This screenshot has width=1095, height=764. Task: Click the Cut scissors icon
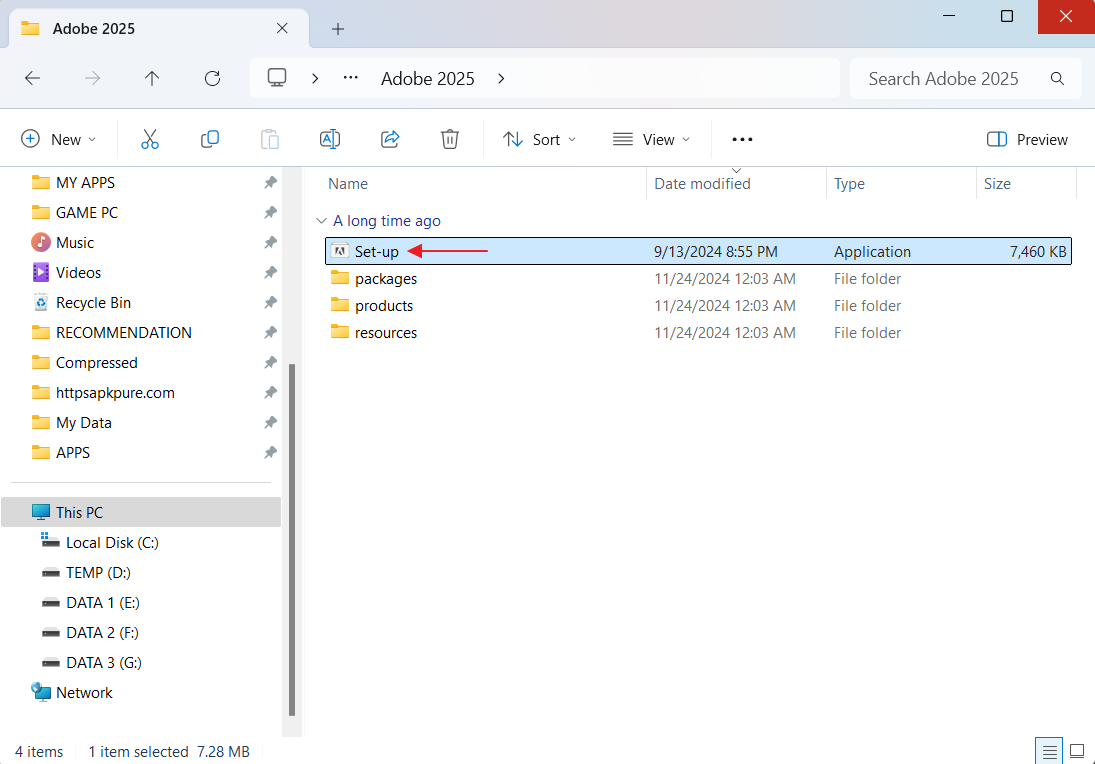coord(150,139)
